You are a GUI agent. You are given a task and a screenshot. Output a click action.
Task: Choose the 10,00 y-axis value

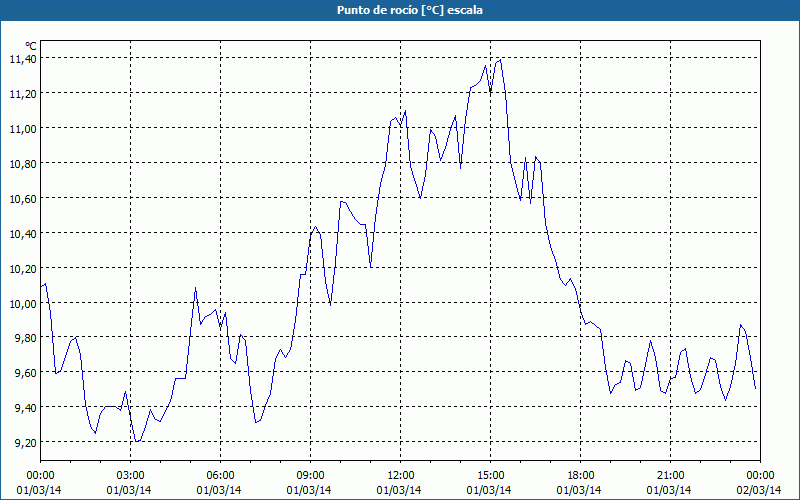23,303
